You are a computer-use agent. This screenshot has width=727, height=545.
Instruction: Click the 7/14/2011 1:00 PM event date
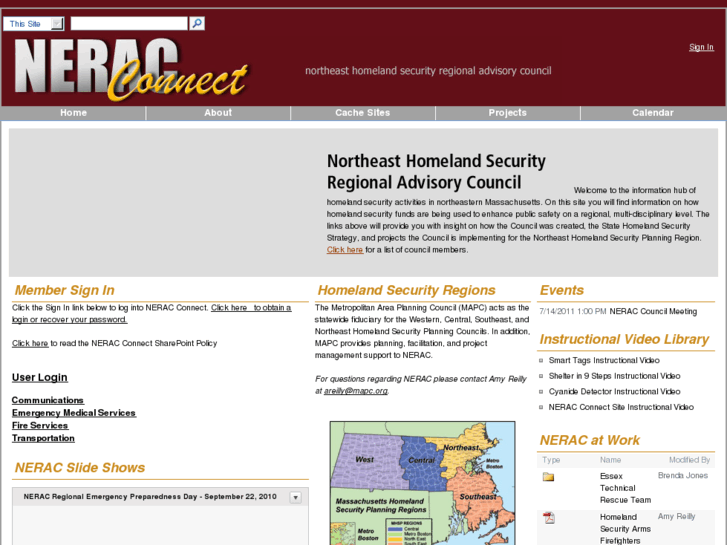(573, 311)
